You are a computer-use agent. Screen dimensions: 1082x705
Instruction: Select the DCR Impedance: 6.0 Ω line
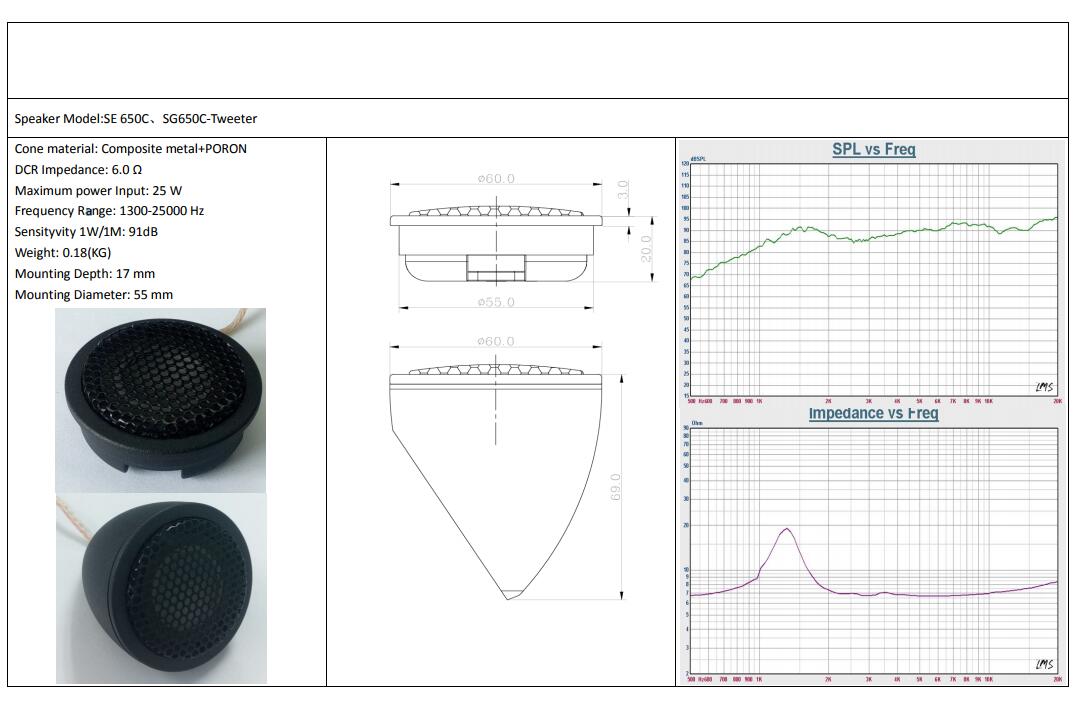78,170
